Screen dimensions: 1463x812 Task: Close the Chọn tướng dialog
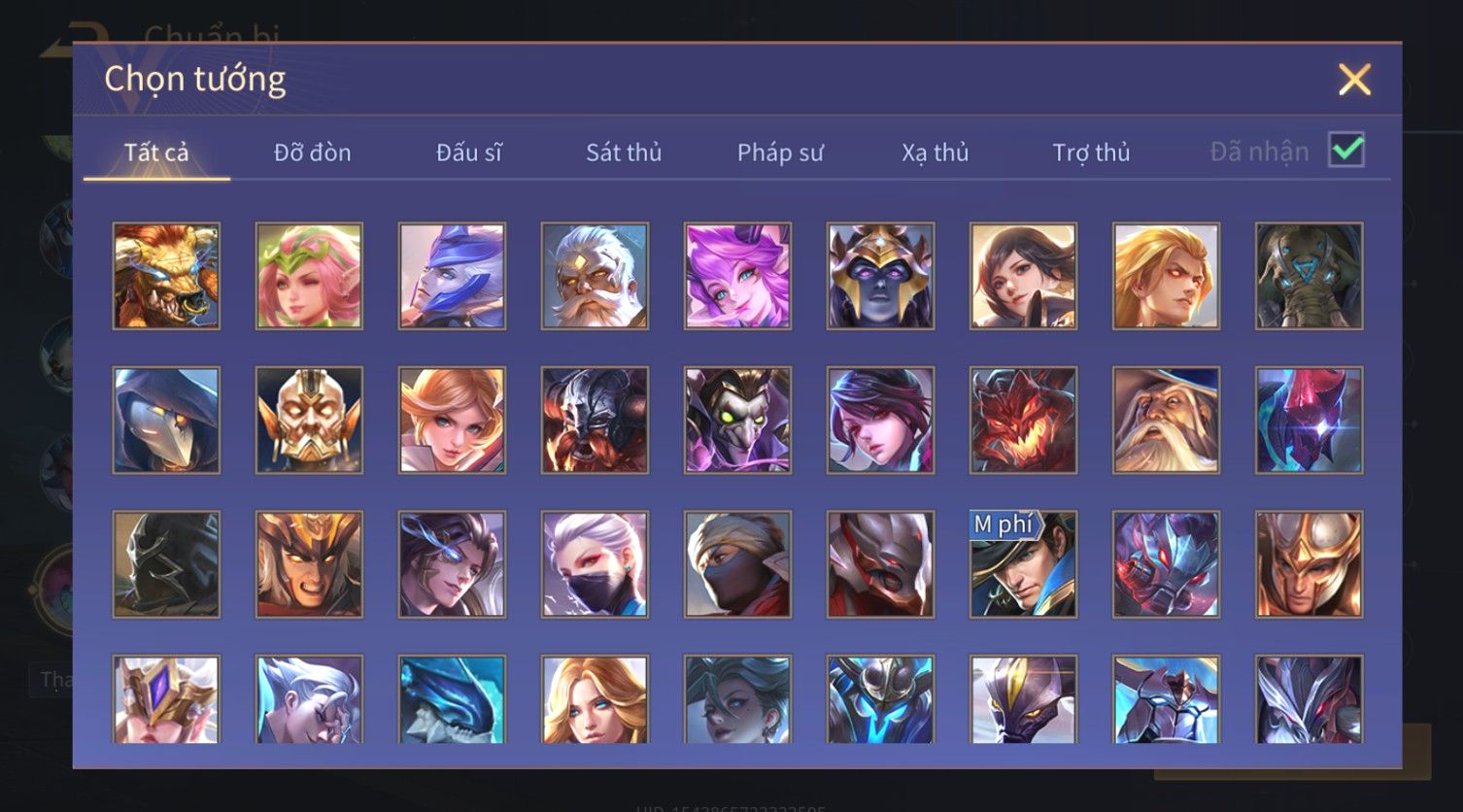[x=1354, y=79]
